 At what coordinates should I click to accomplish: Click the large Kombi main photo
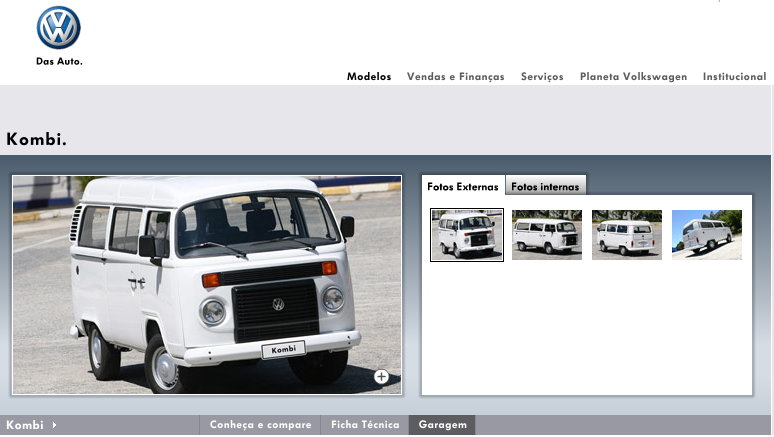pyautogui.click(x=207, y=285)
